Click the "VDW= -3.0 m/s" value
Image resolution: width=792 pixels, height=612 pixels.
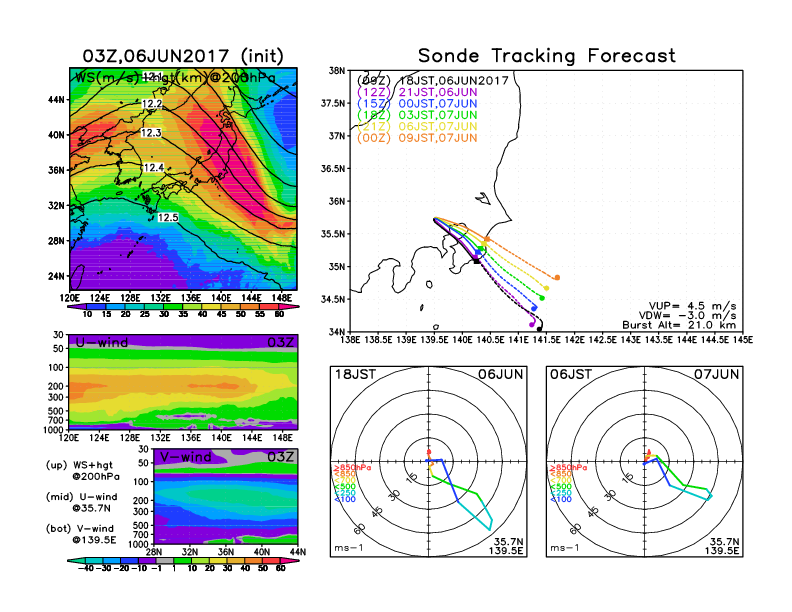coord(687,316)
